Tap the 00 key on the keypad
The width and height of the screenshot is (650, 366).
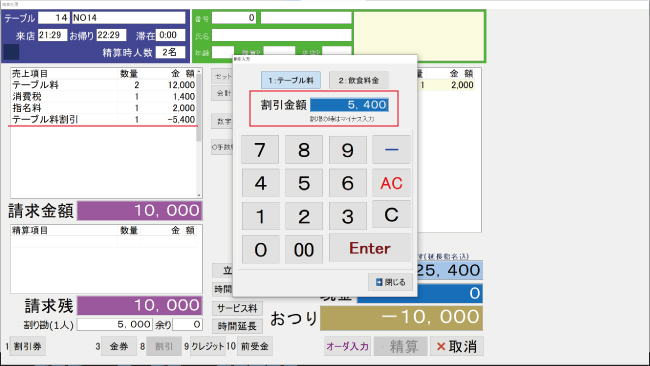click(x=304, y=250)
